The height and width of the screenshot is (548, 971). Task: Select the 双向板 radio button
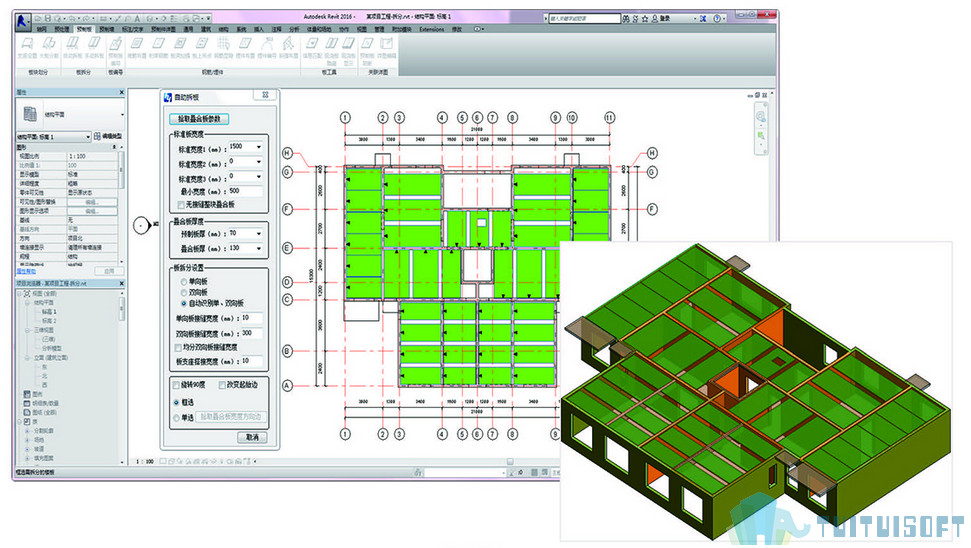[183, 292]
